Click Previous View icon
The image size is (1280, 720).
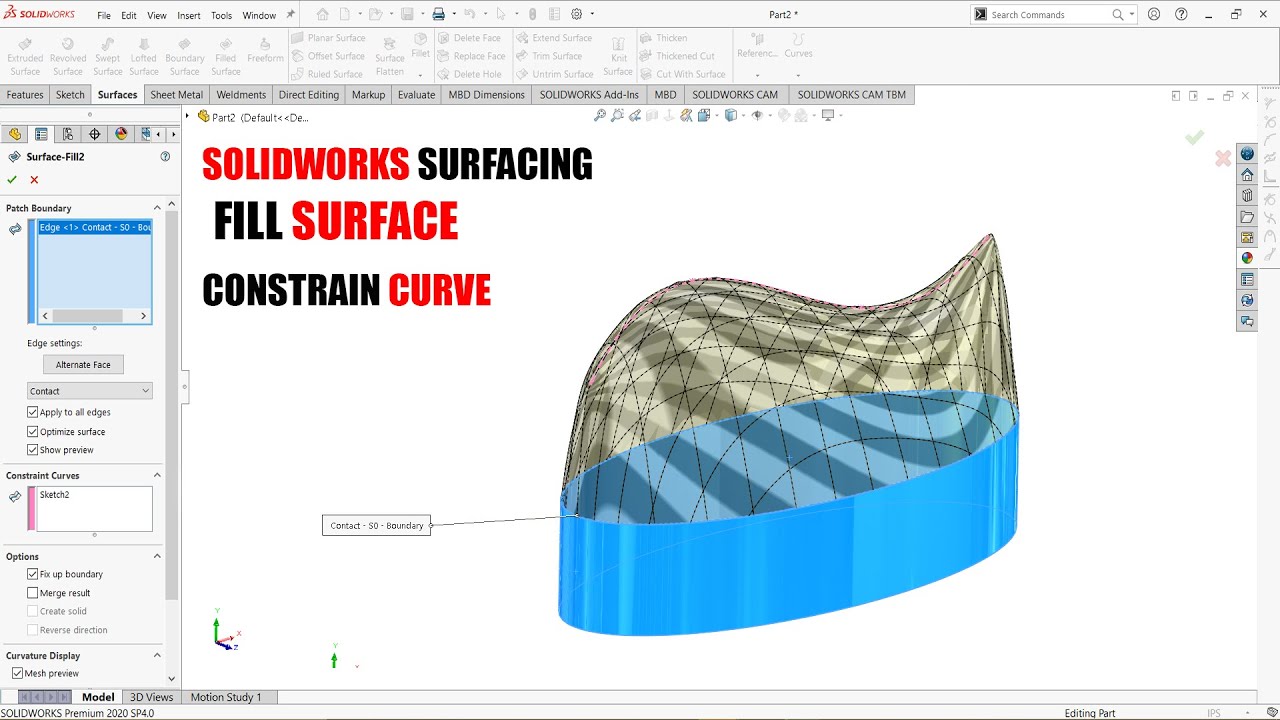634,115
